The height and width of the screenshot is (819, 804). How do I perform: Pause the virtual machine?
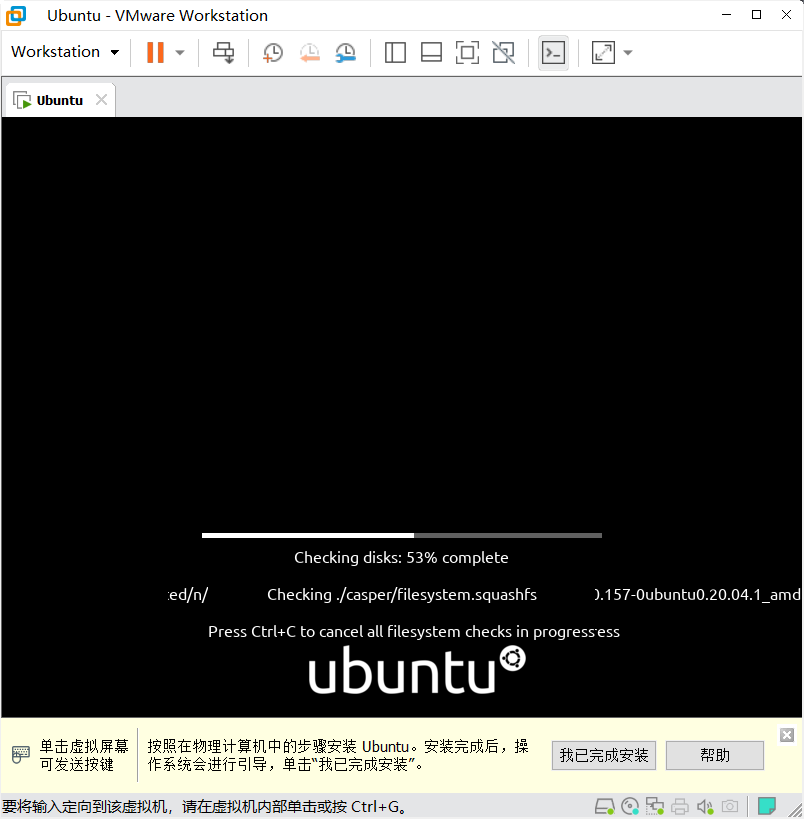pos(155,52)
